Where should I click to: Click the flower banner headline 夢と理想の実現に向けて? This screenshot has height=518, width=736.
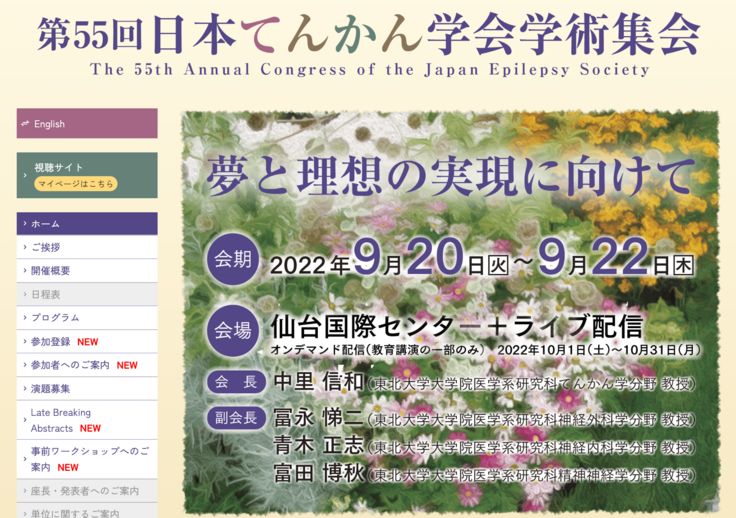pyautogui.click(x=449, y=177)
